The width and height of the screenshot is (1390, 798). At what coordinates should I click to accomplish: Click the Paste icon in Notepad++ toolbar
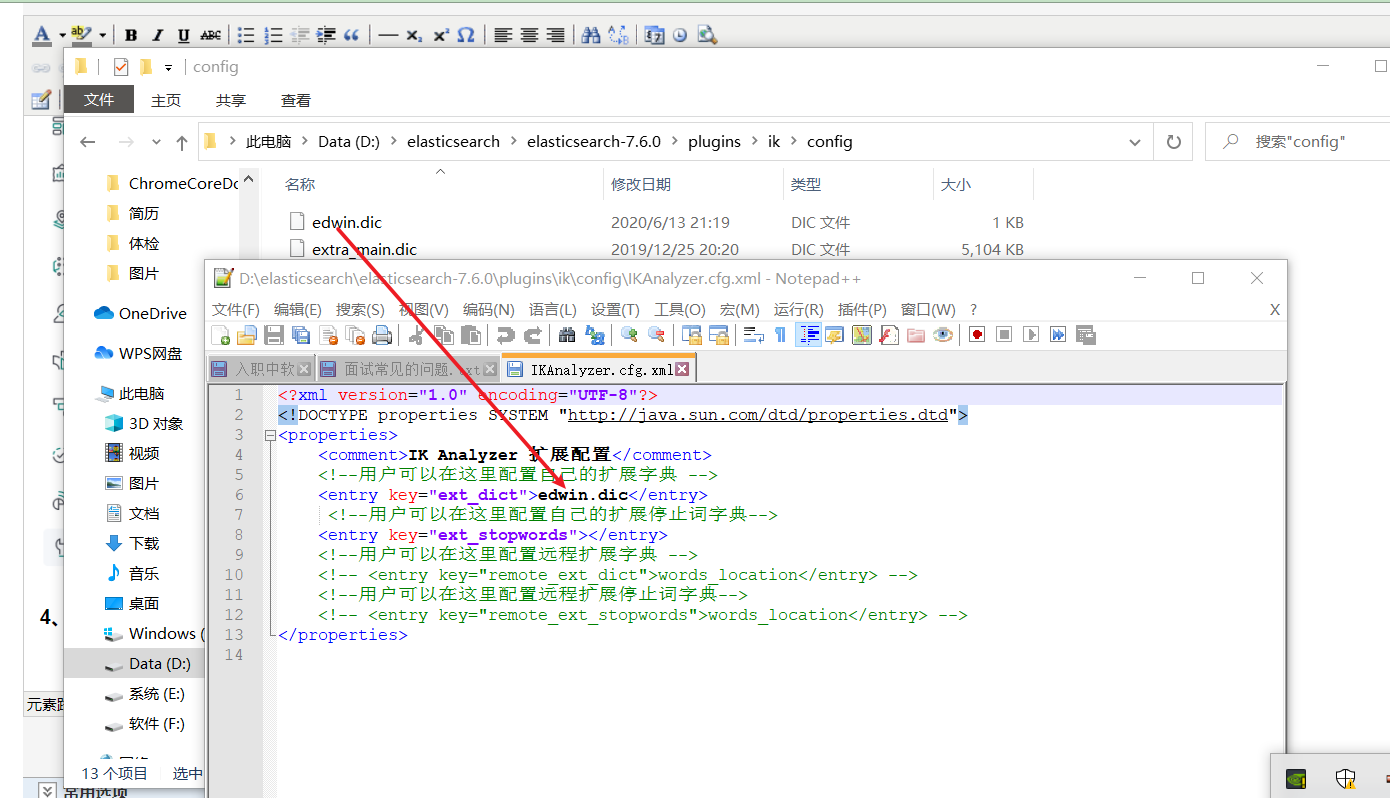471,335
